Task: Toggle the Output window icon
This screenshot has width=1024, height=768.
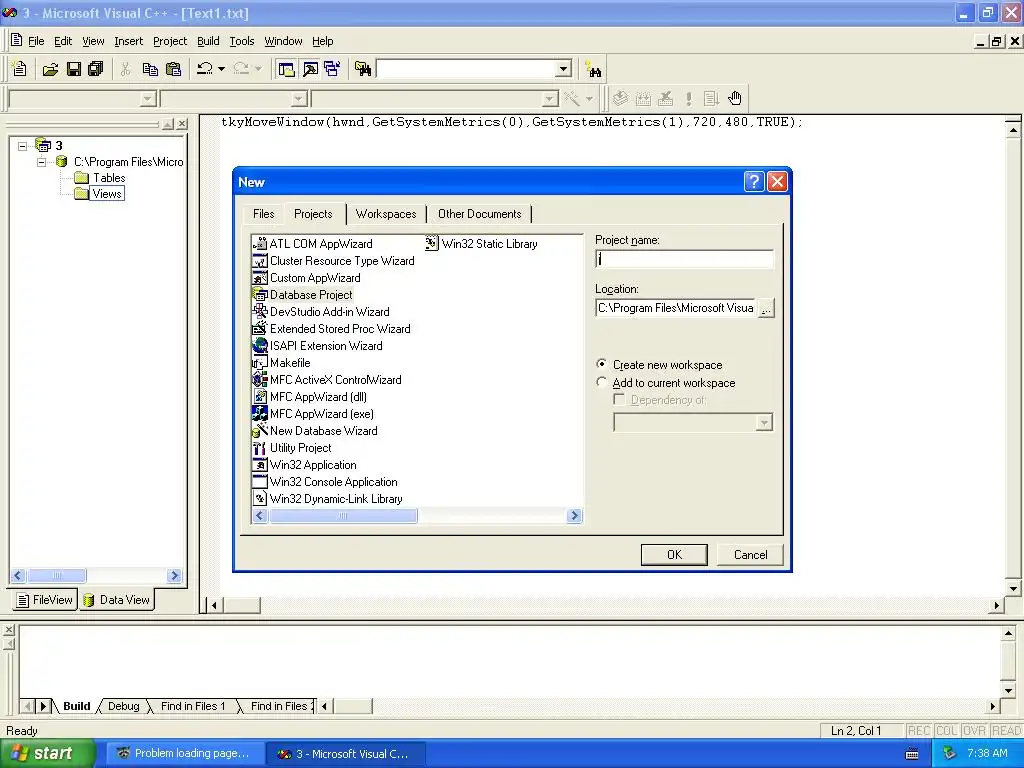Action: 310,69
